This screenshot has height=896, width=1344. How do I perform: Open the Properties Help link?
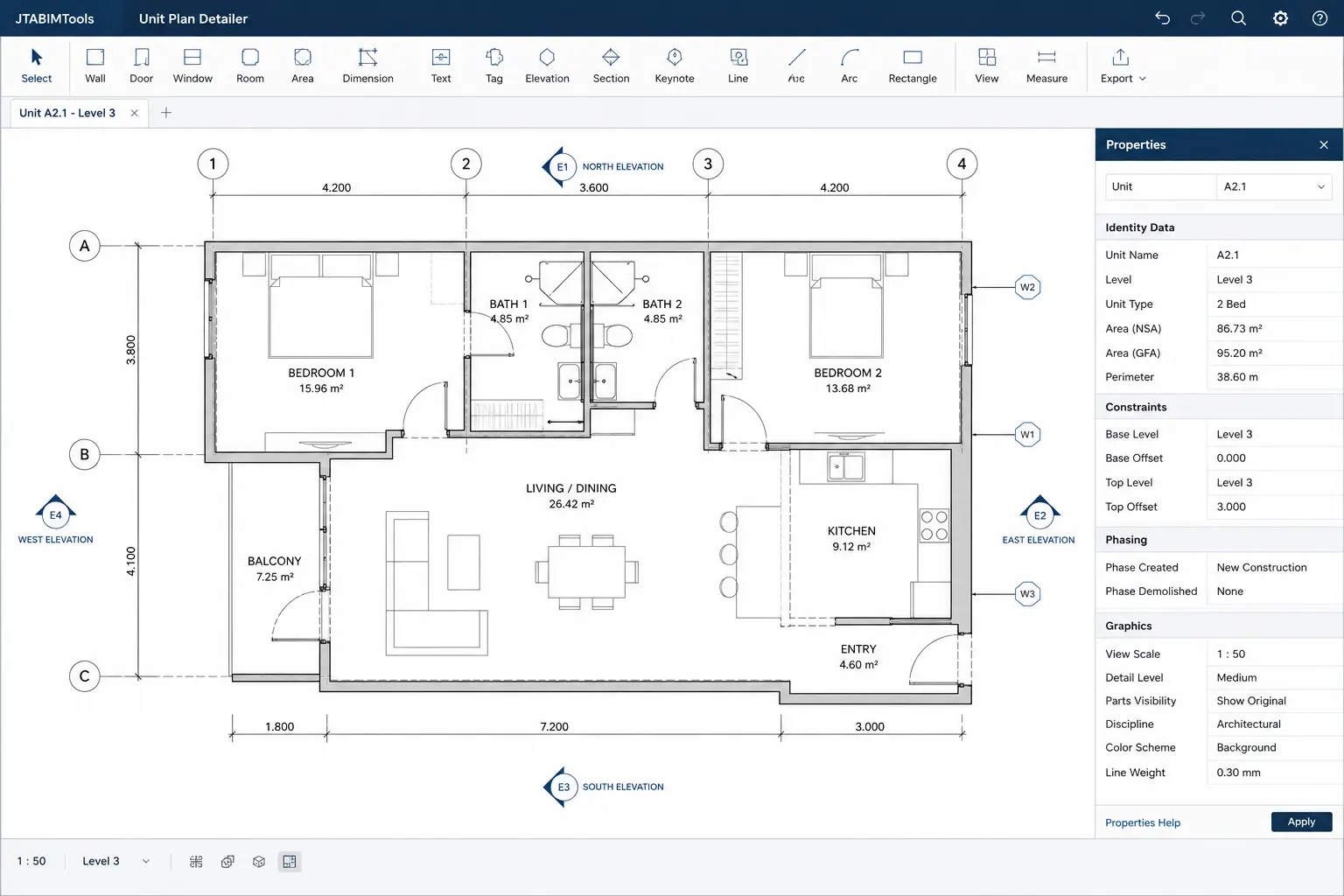pyautogui.click(x=1142, y=822)
